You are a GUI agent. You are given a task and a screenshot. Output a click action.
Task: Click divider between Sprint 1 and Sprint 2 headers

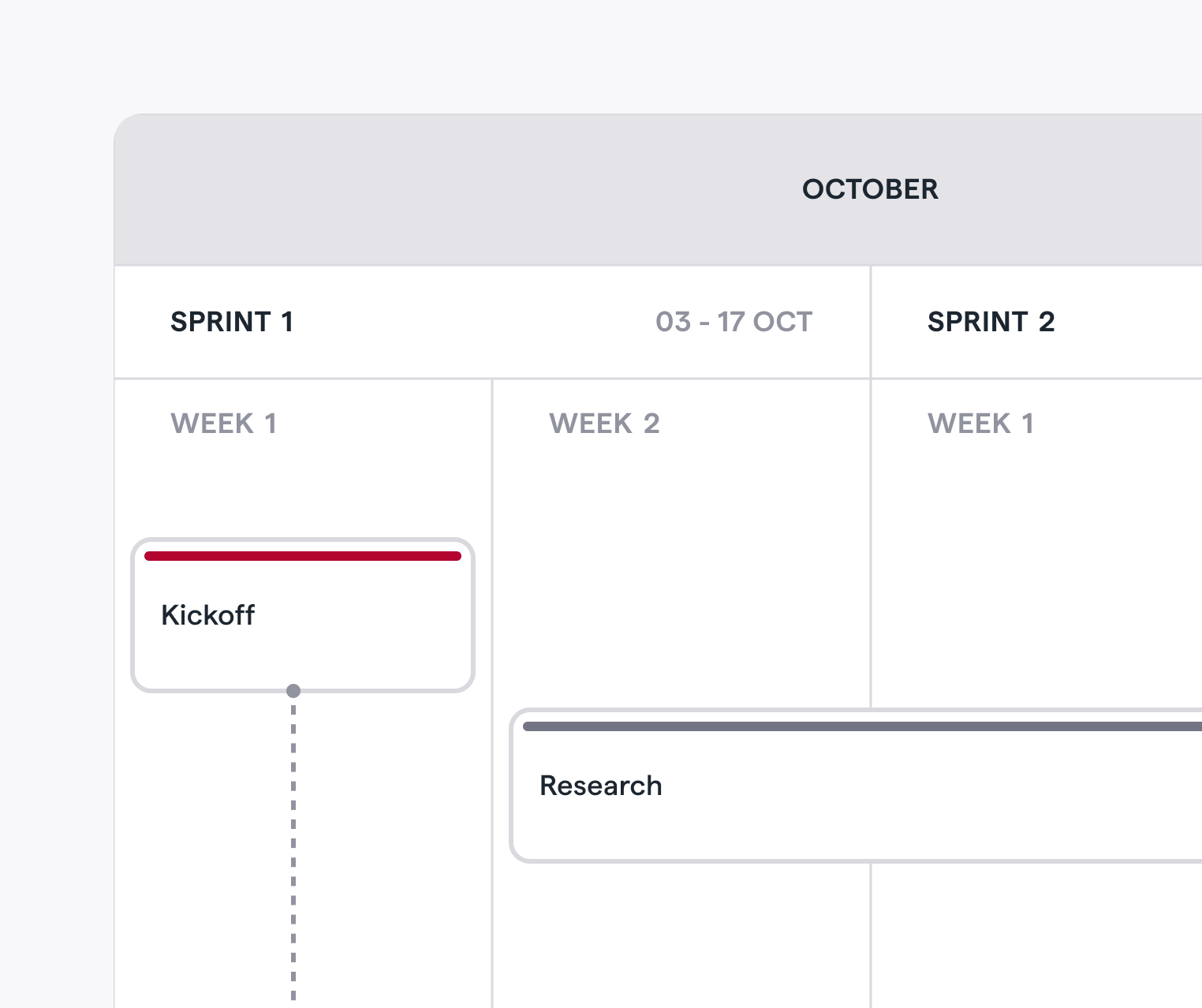(871, 322)
